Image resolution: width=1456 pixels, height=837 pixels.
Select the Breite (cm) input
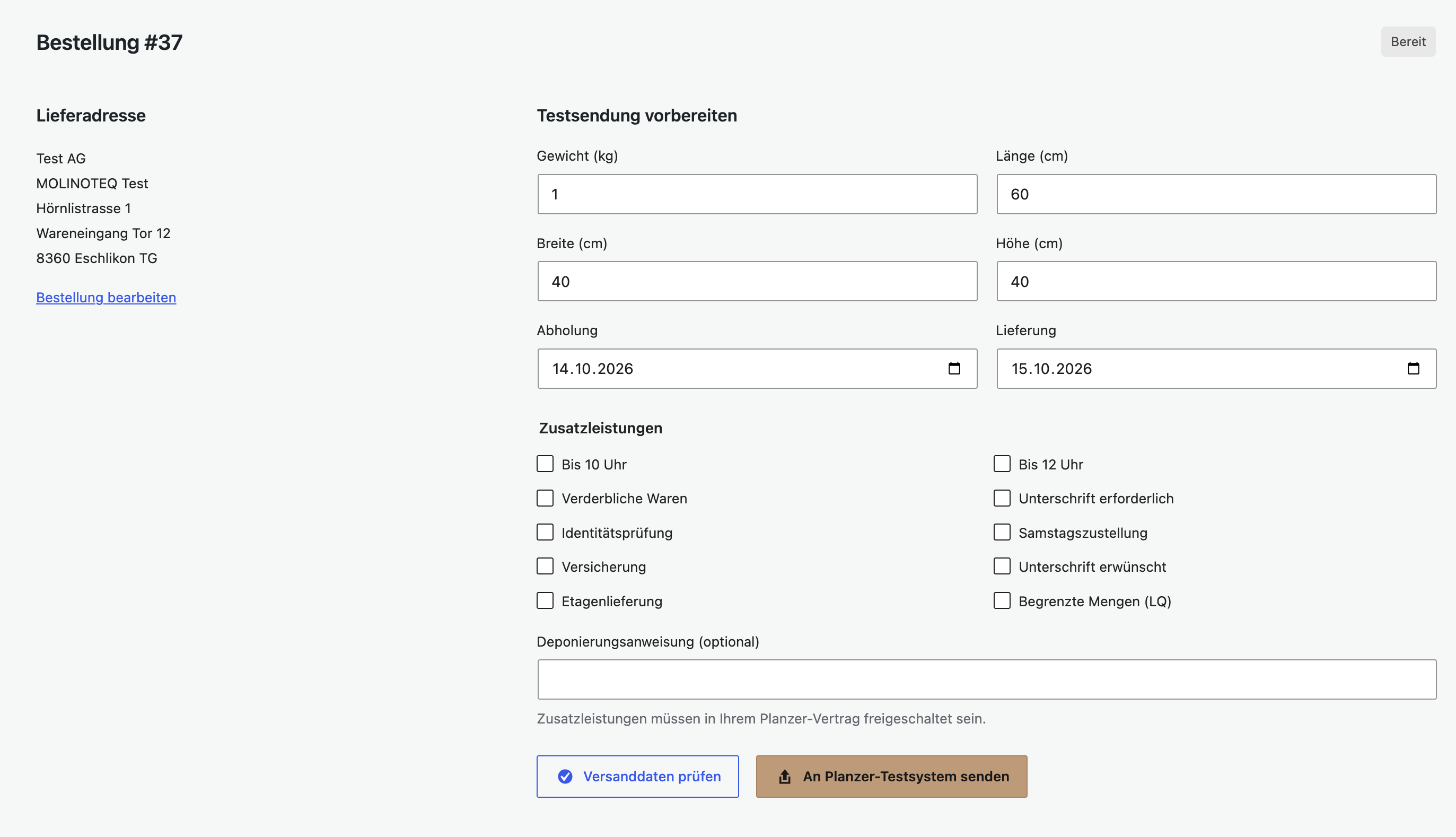757,281
